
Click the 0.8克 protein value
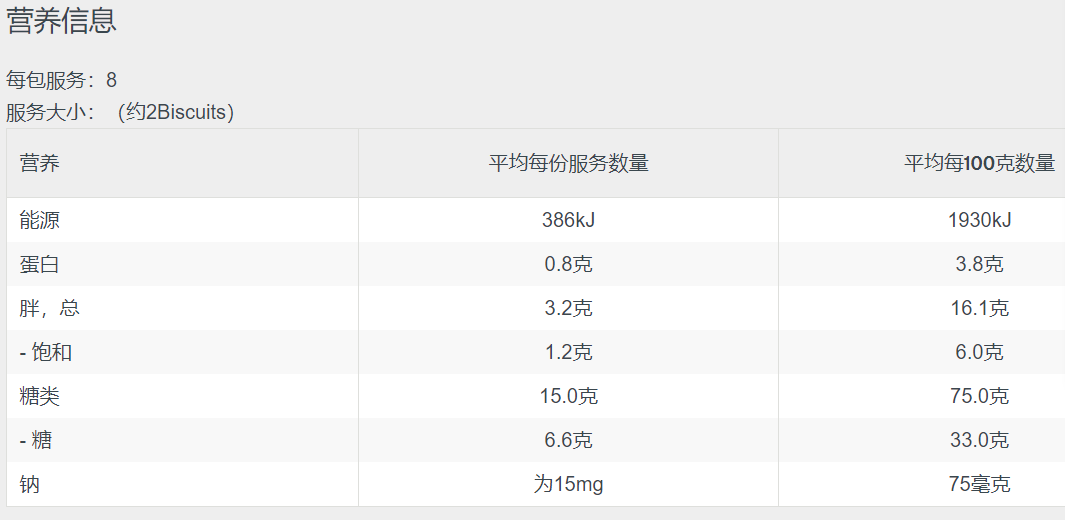568,264
